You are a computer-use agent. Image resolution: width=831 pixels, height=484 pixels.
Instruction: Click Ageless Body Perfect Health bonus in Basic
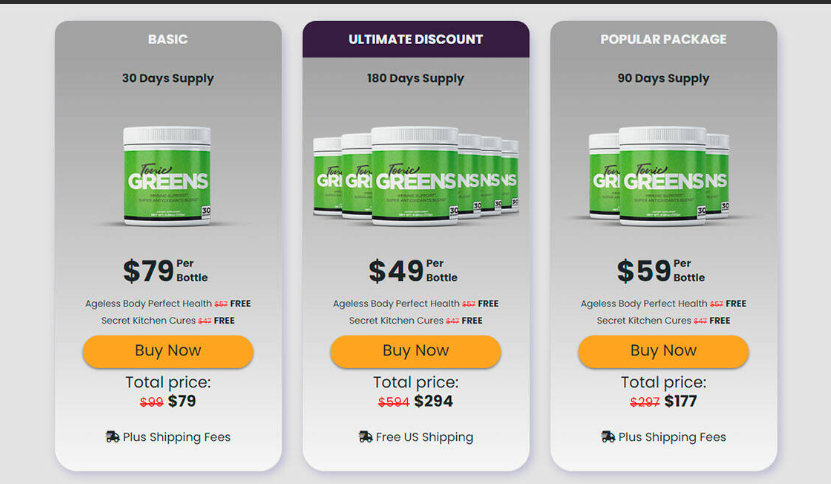click(146, 303)
